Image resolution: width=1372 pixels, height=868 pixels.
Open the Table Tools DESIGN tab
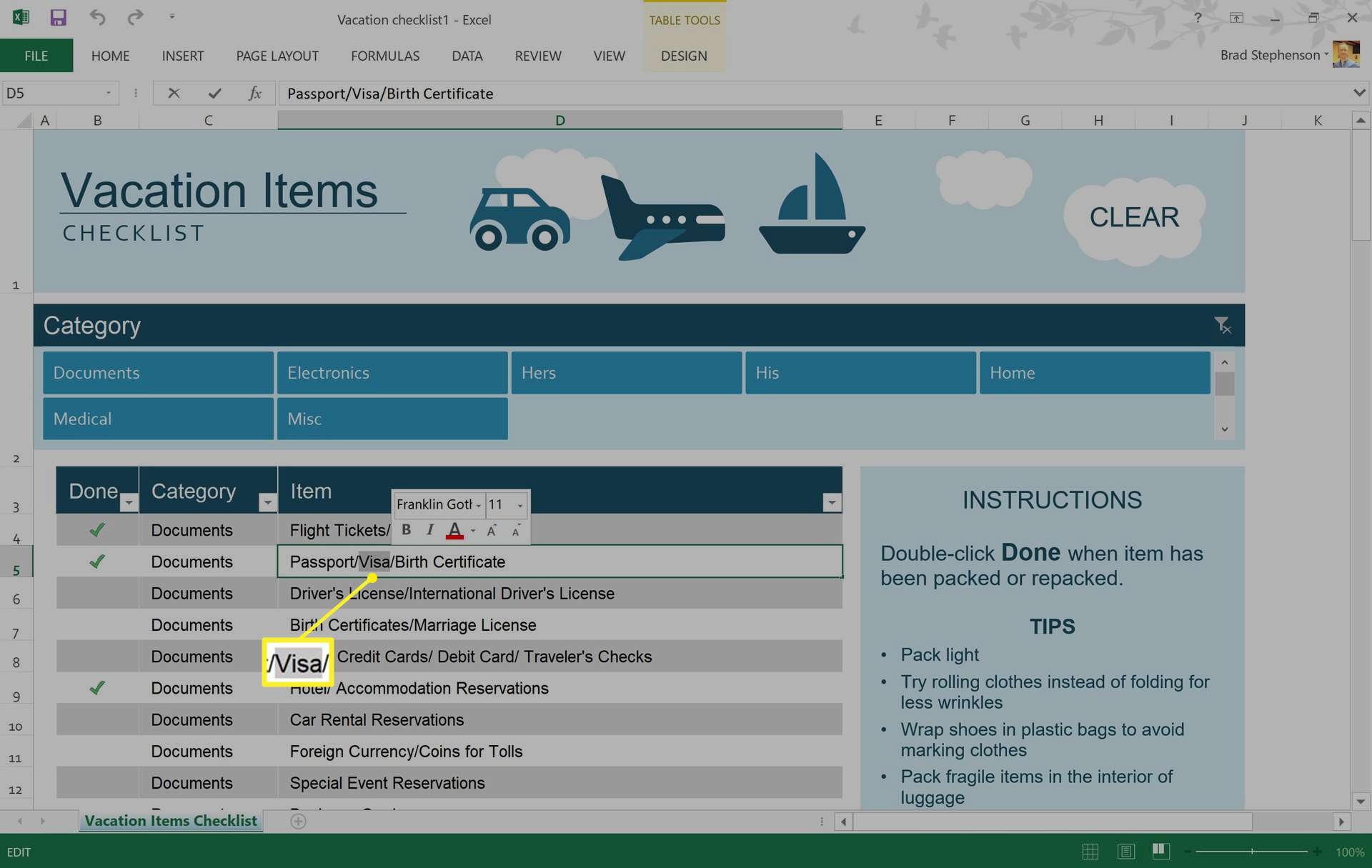pyautogui.click(x=684, y=56)
